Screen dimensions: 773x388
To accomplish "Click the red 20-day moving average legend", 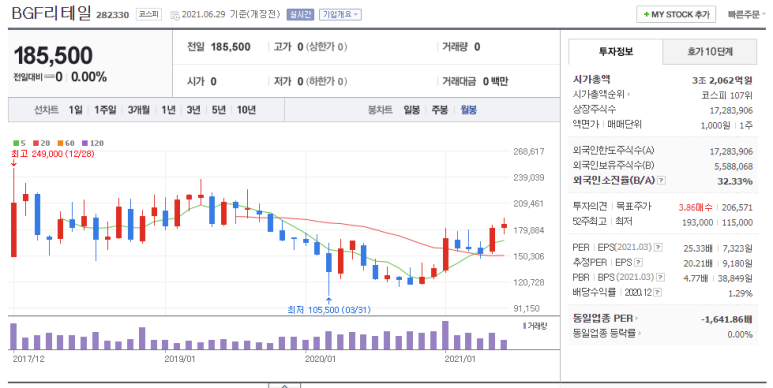I will click(x=42, y=143).
